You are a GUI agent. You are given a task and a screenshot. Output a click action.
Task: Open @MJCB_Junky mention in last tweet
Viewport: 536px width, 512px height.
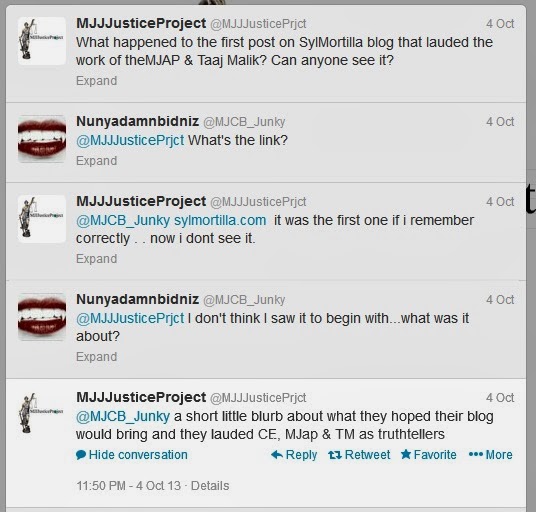pyautogui.click(x=123, y=416)
